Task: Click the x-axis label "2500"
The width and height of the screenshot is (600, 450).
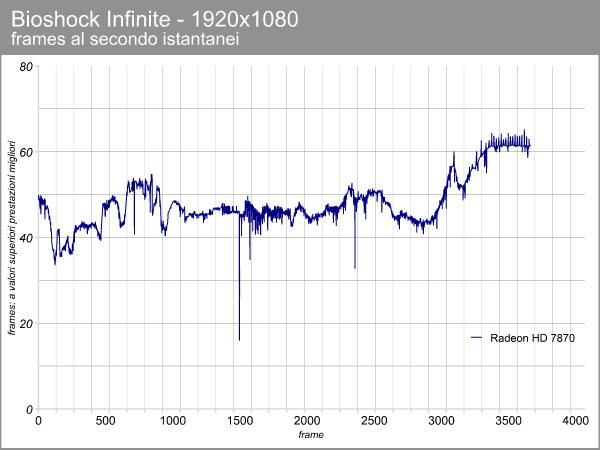Action: tap(374, 421)
